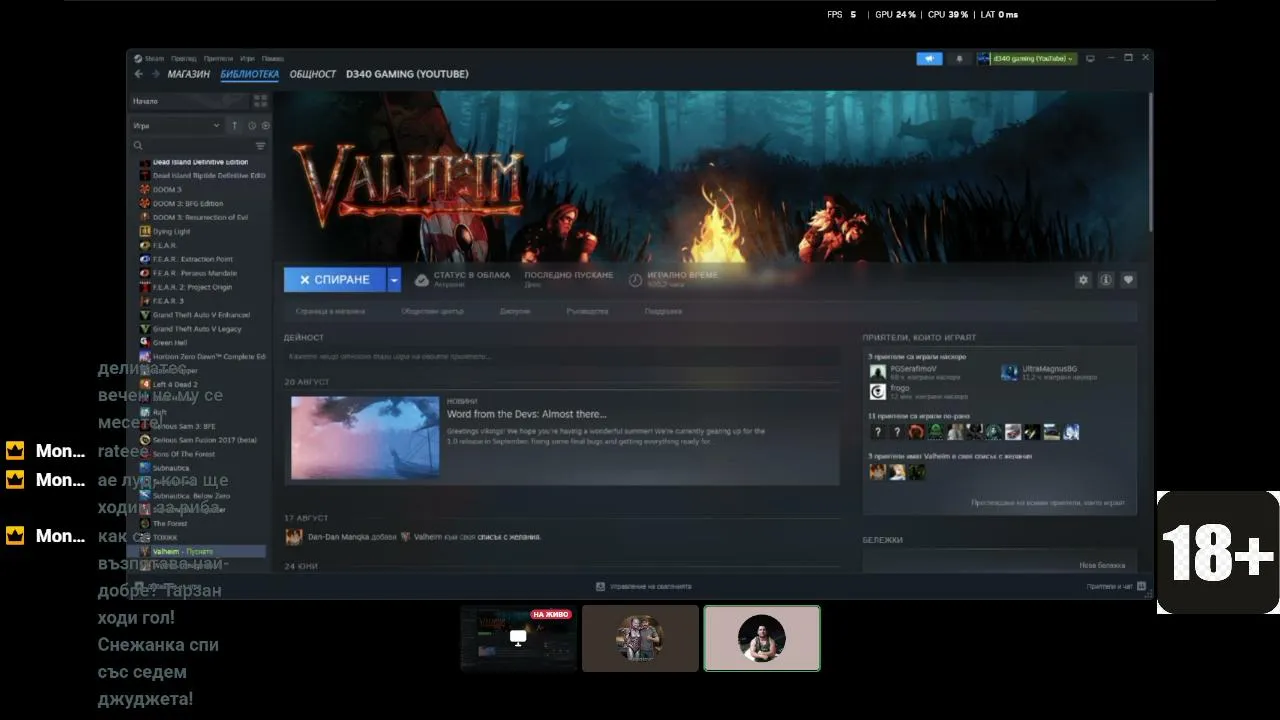
Task: Click the СПИРАНЕ stop button
Action: coord(335,280)
